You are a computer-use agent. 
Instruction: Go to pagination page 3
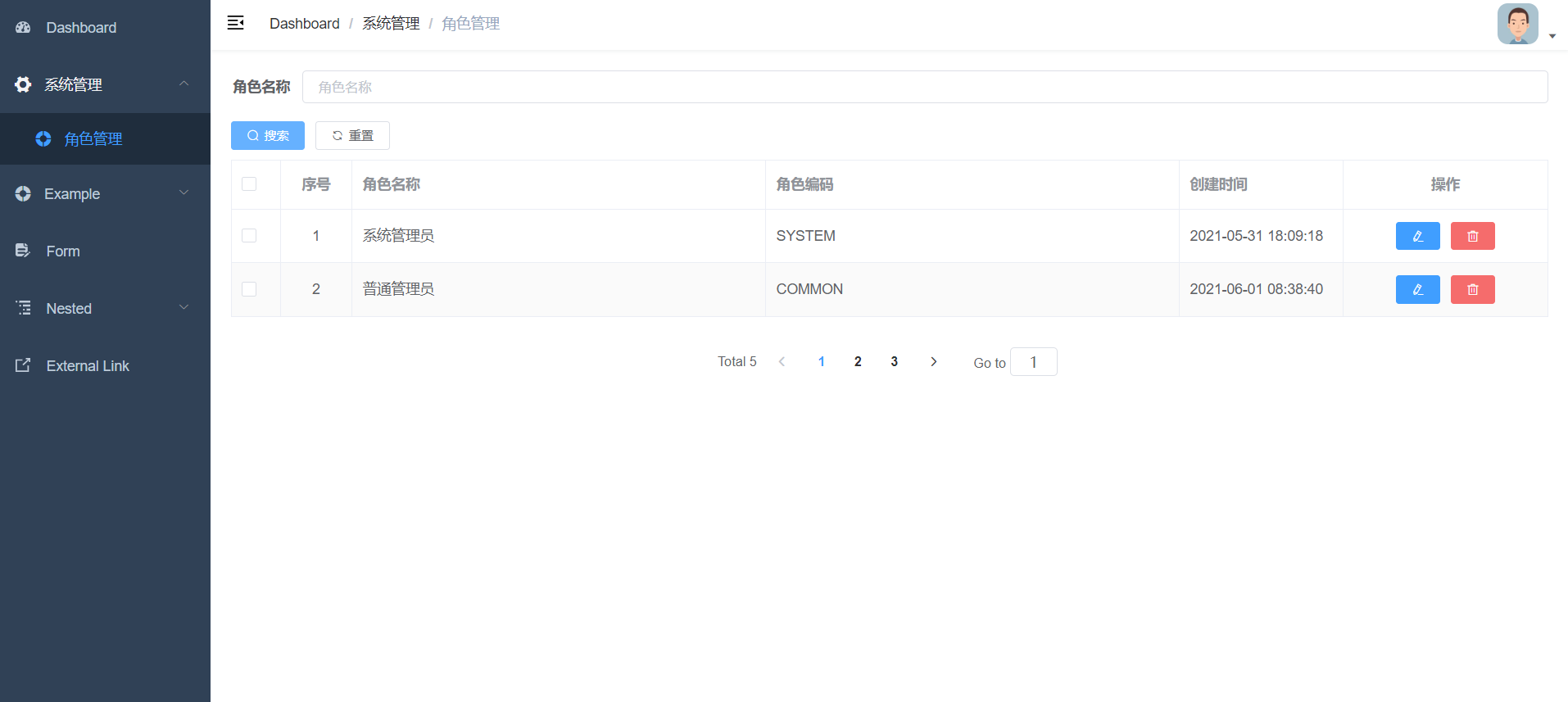click(894, 361)
